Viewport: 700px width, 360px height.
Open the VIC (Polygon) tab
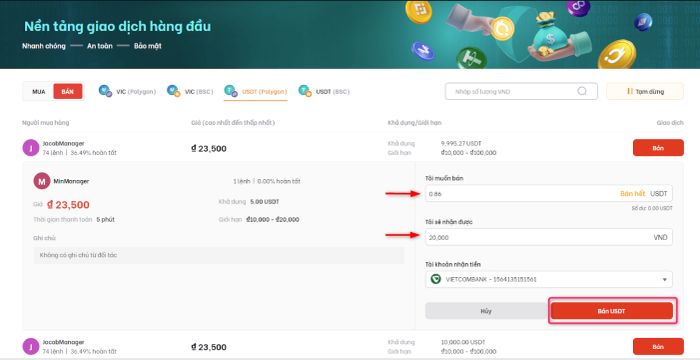[x=127, y=92]
